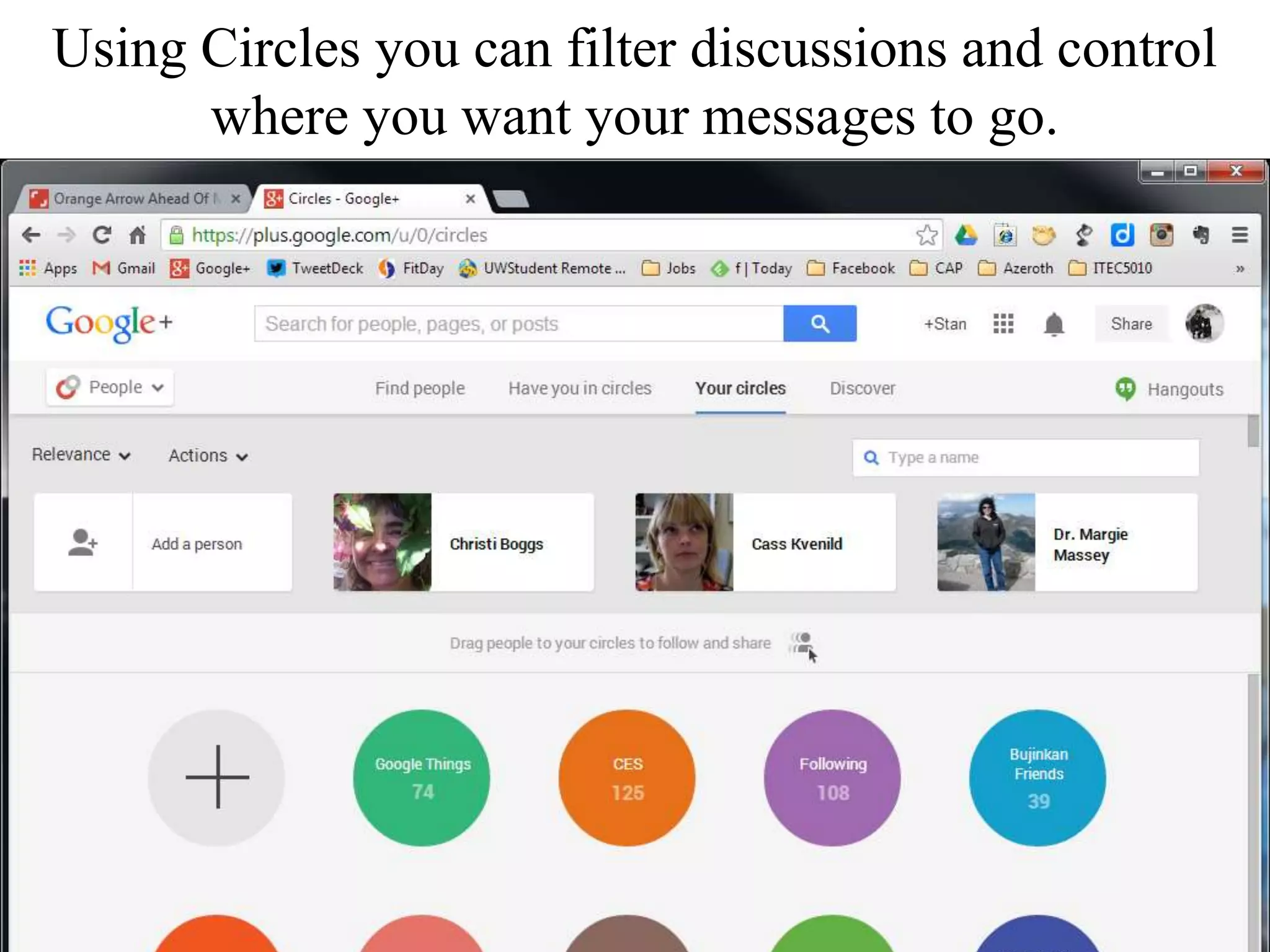
Task: Open the Google apps grid launcher
Action: point(1003,324)
